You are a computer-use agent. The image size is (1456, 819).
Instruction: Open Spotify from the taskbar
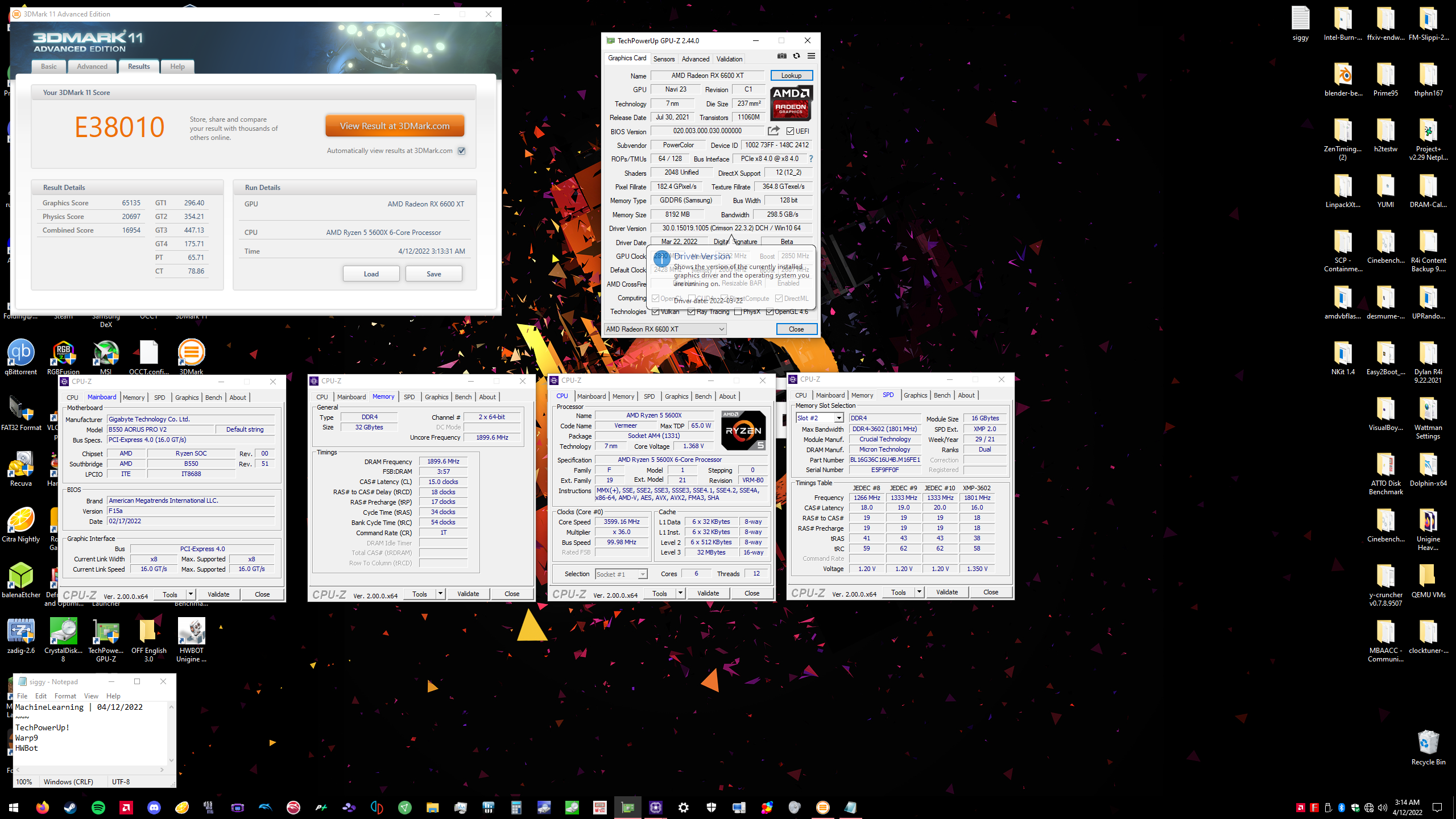[98, 807]
